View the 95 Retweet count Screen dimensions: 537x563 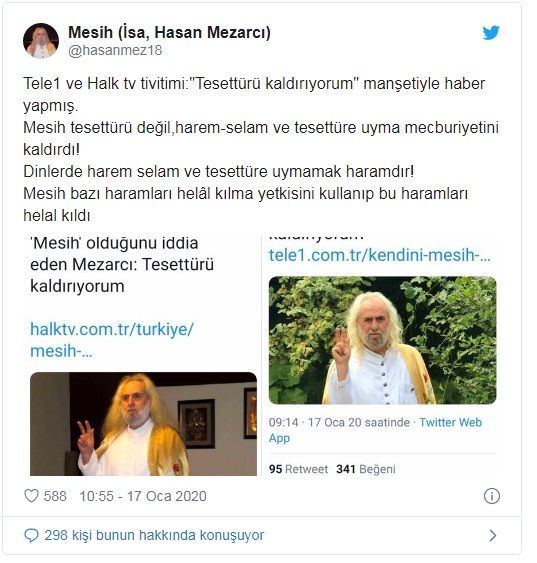pyautogui.click(x=298, y=469)
